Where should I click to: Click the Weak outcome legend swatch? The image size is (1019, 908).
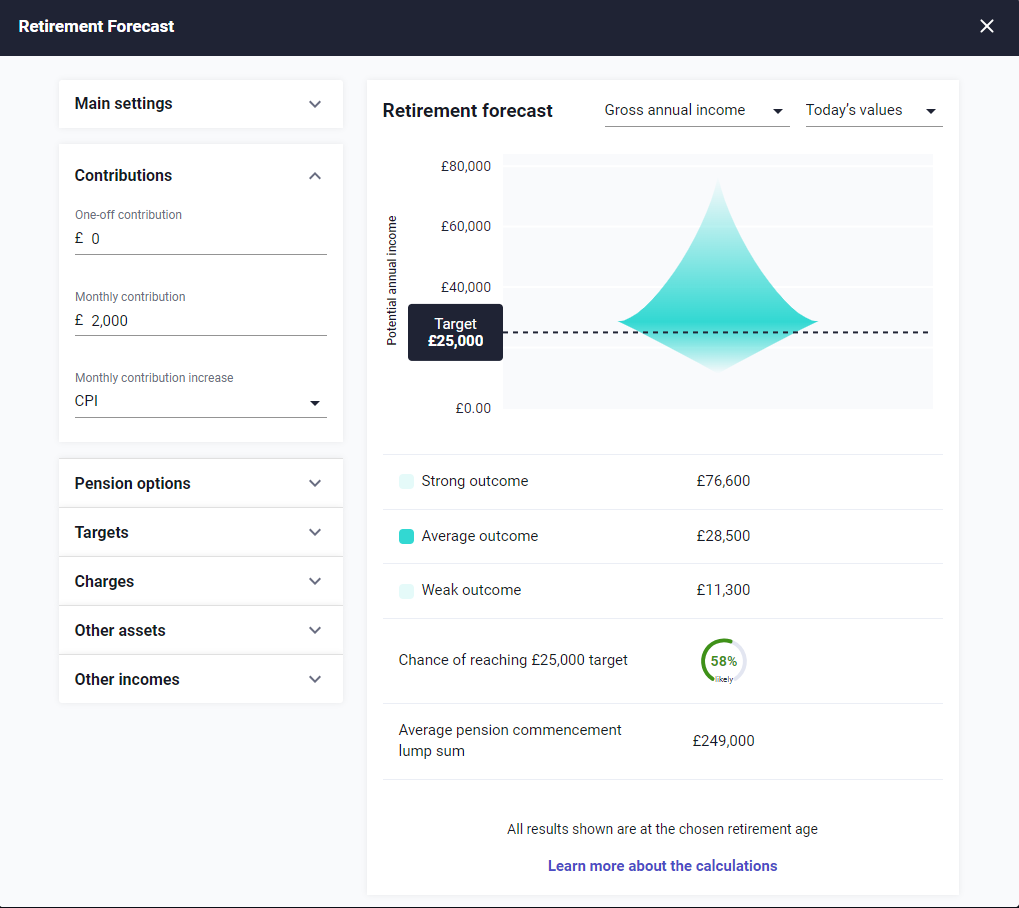(x=406, y=590)
